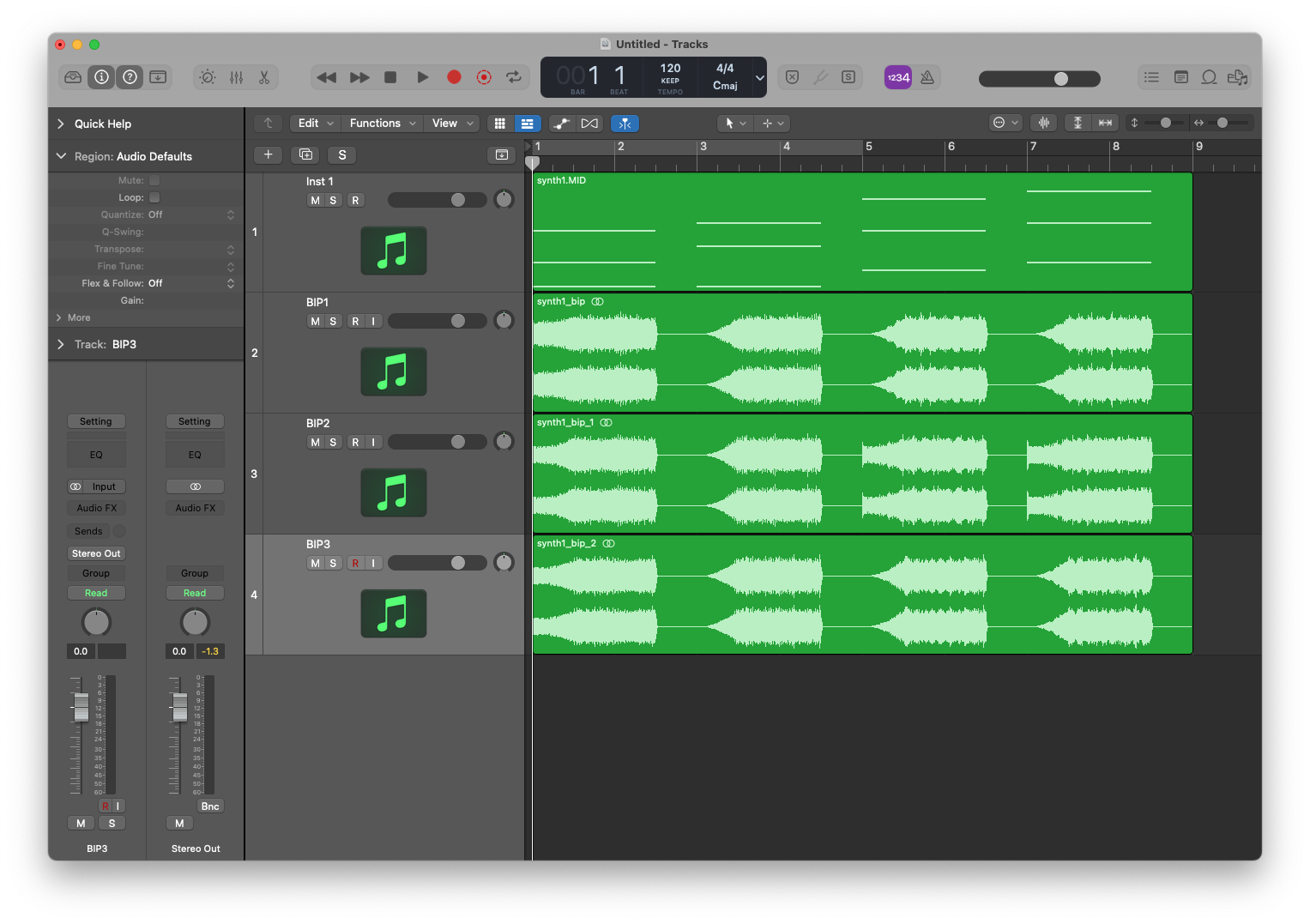Solo the BIP2 track

[x=333, y=442]
